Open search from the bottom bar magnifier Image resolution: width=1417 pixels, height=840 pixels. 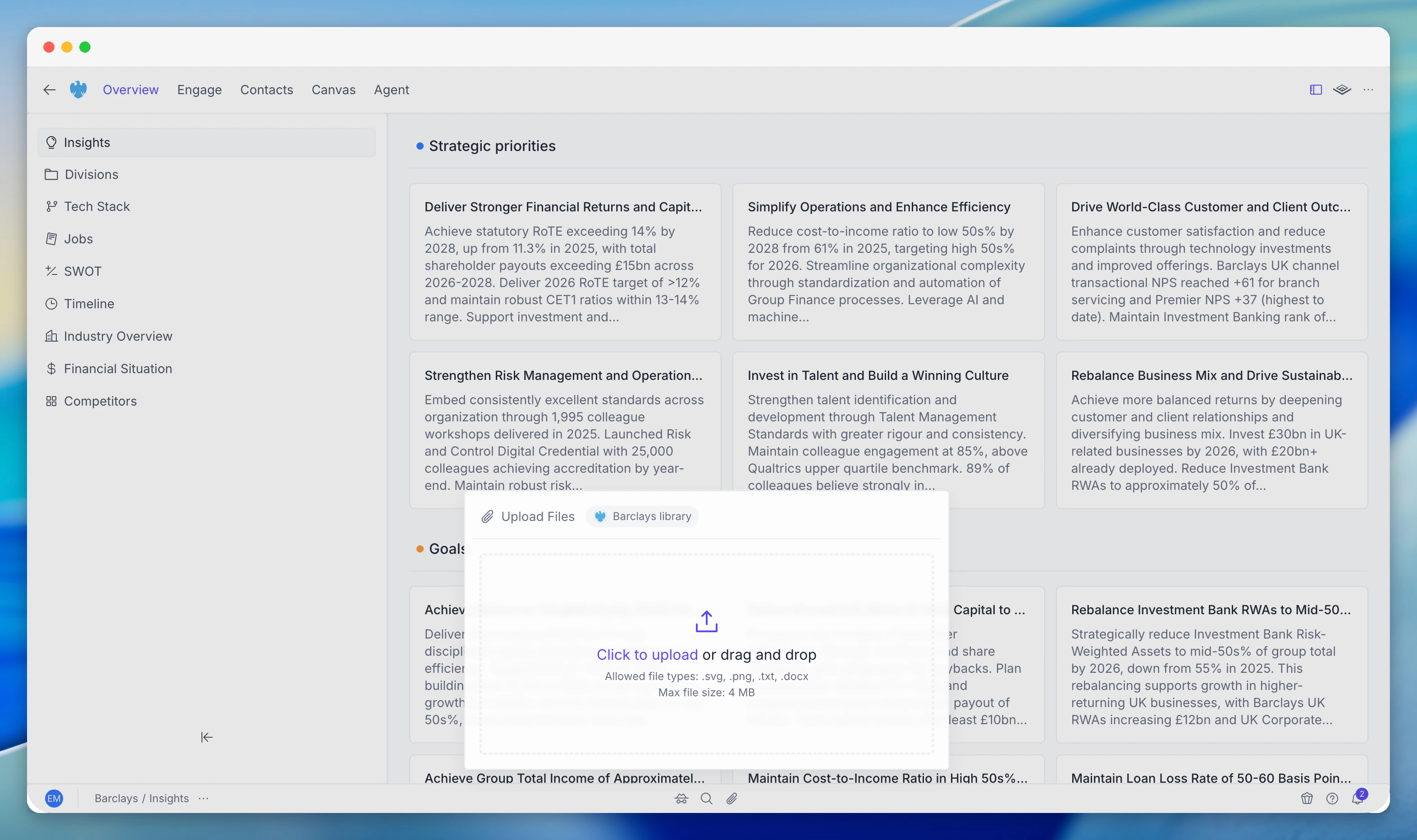707,798
